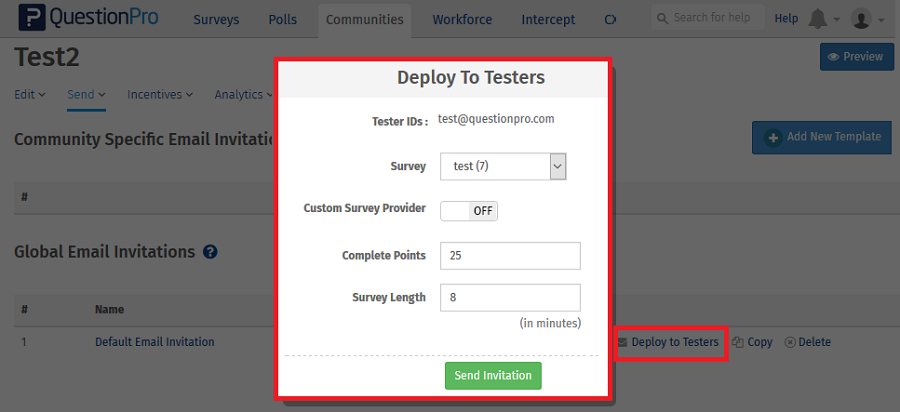Click the search magnifier icon
The height and width of the screenshot is (412, 900).
pyautogui.click(x=662, y=18)
